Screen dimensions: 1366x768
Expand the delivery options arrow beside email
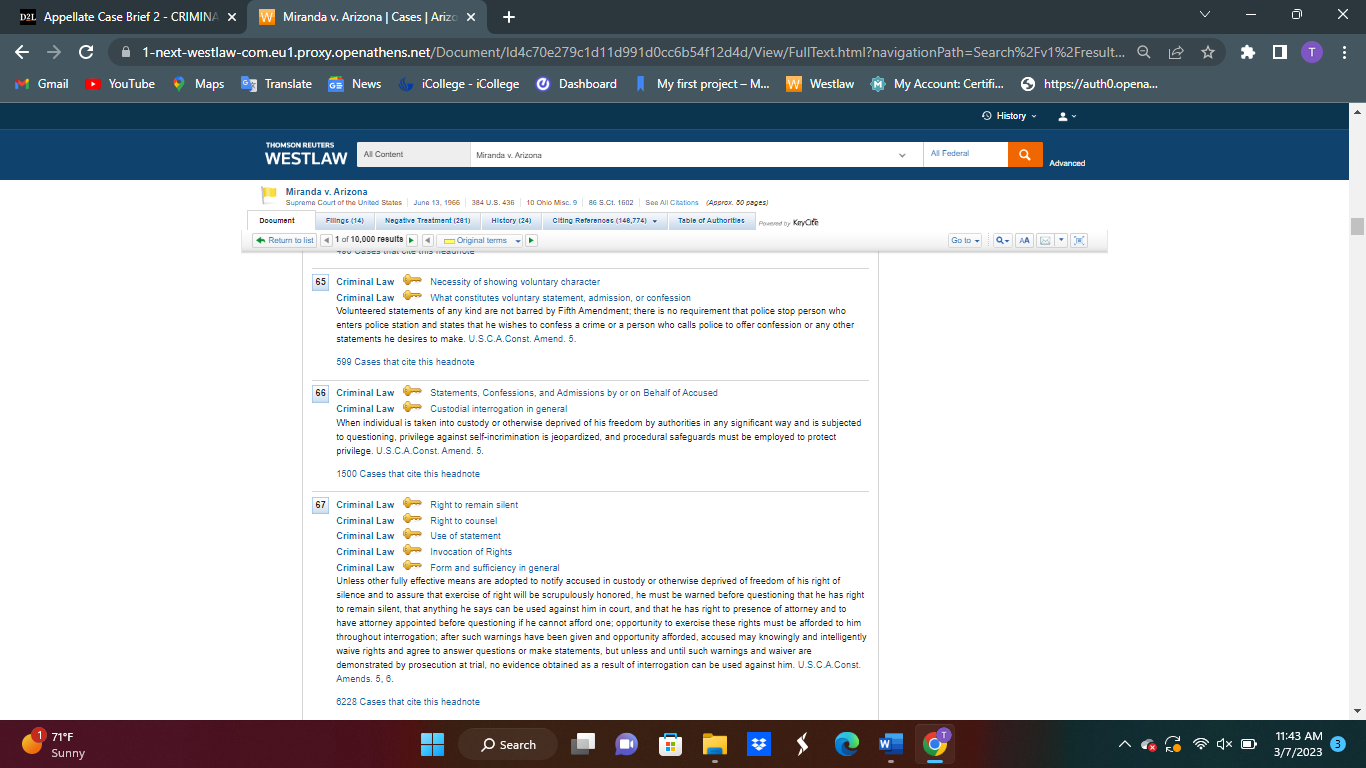click(1061, 240)
